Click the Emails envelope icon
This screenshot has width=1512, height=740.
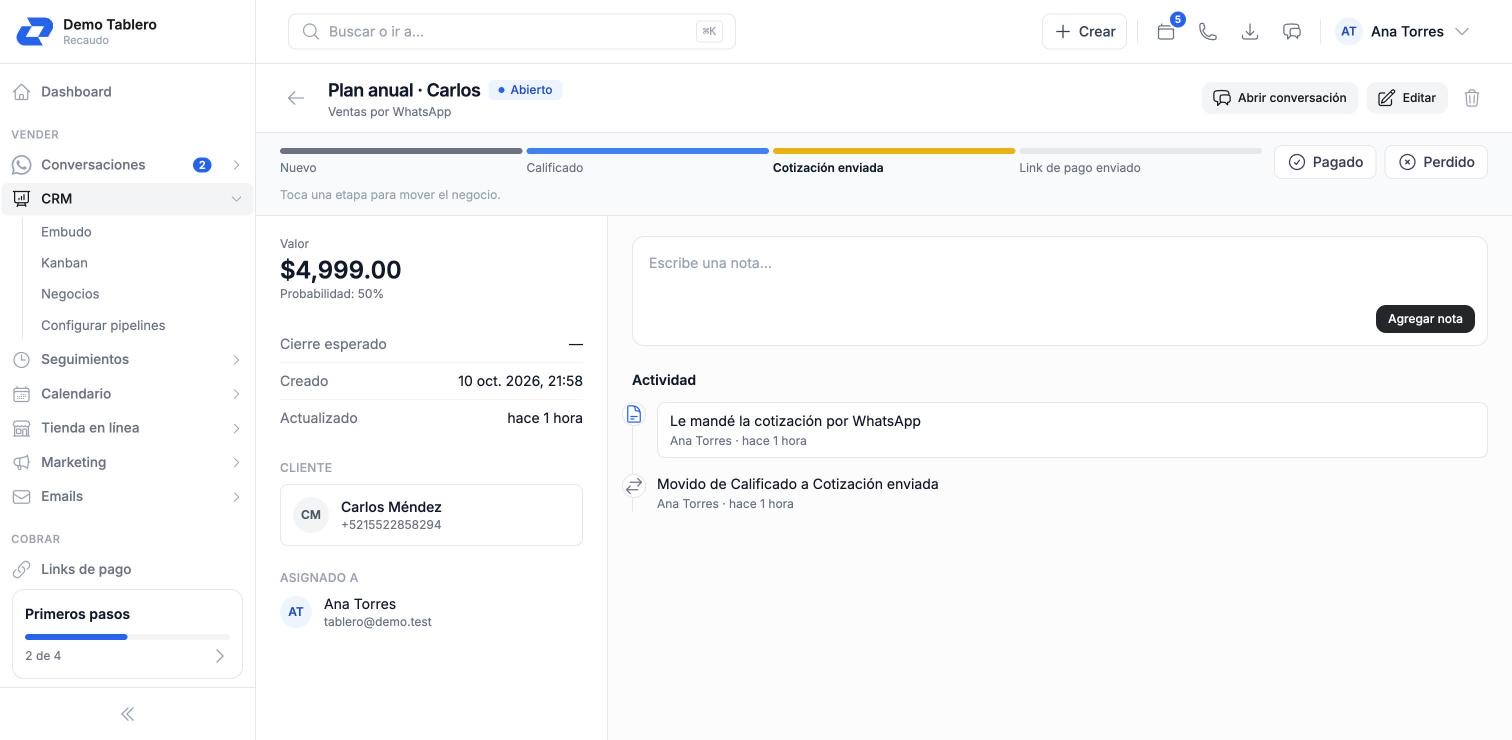(x=21, y=497)
